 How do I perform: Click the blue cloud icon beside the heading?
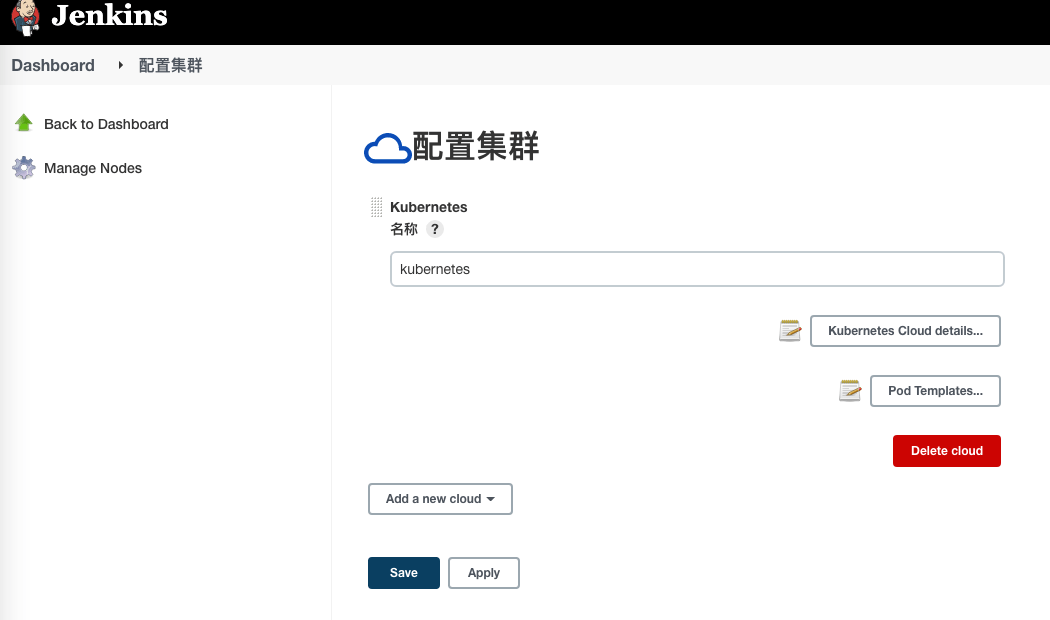(387, 149)
